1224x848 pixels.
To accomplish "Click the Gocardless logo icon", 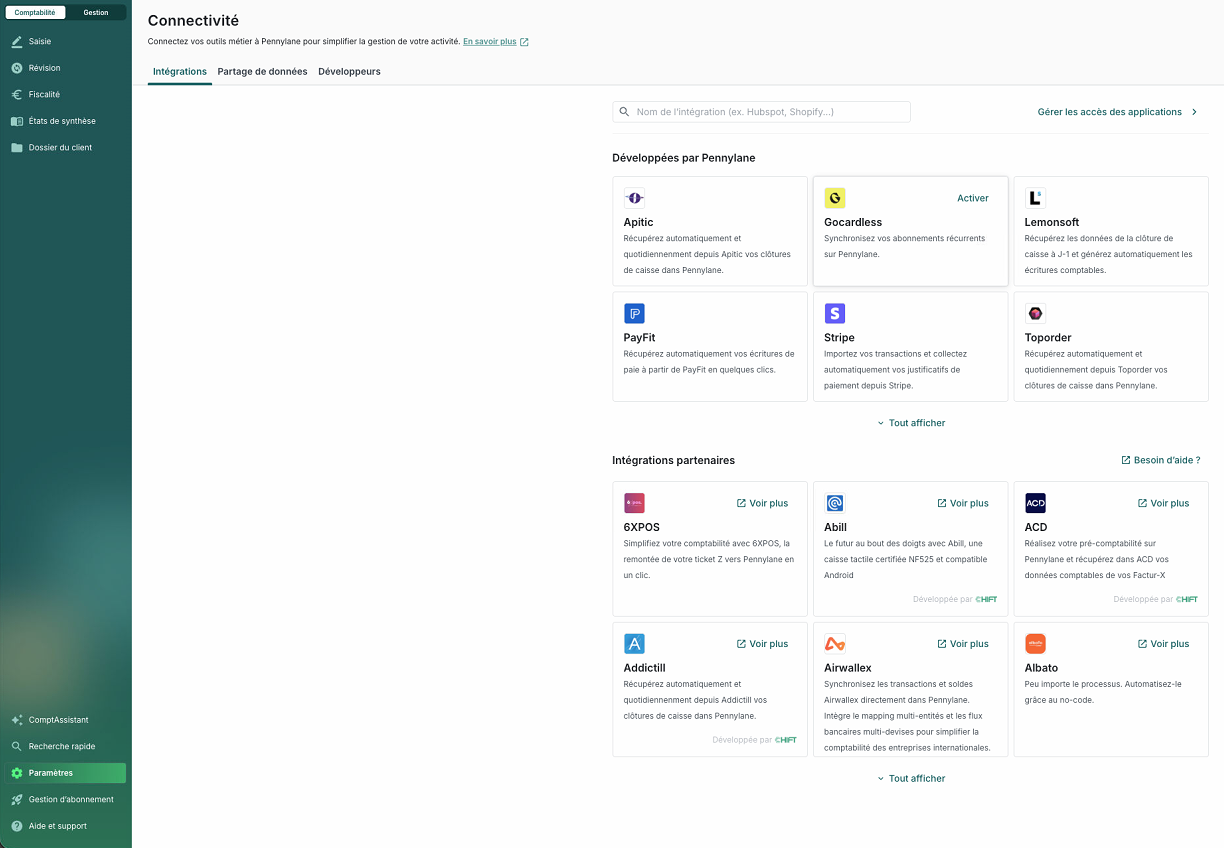I will pos(834,198).
